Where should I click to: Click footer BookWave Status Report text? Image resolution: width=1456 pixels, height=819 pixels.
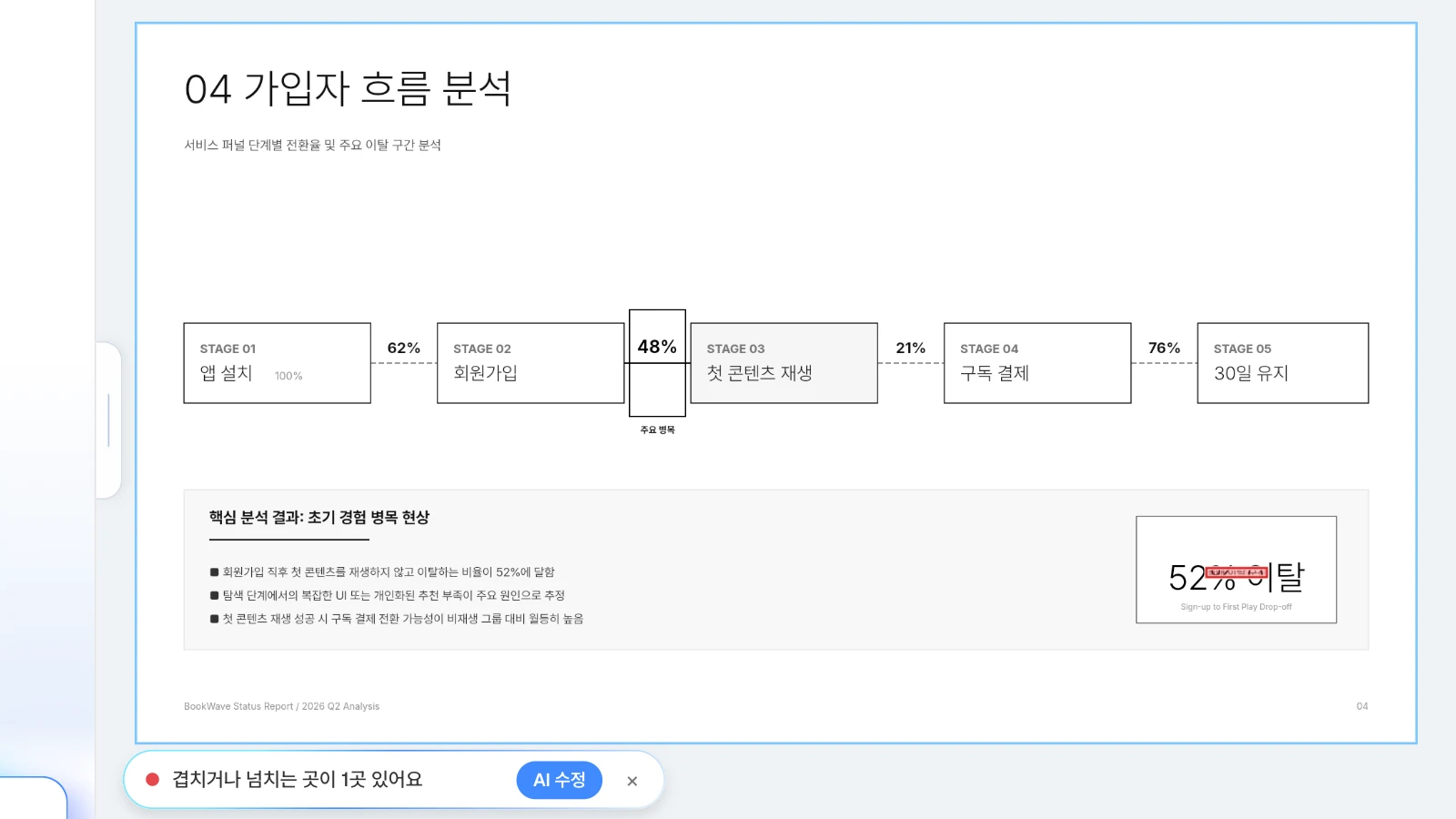click(x=282, y=706)
